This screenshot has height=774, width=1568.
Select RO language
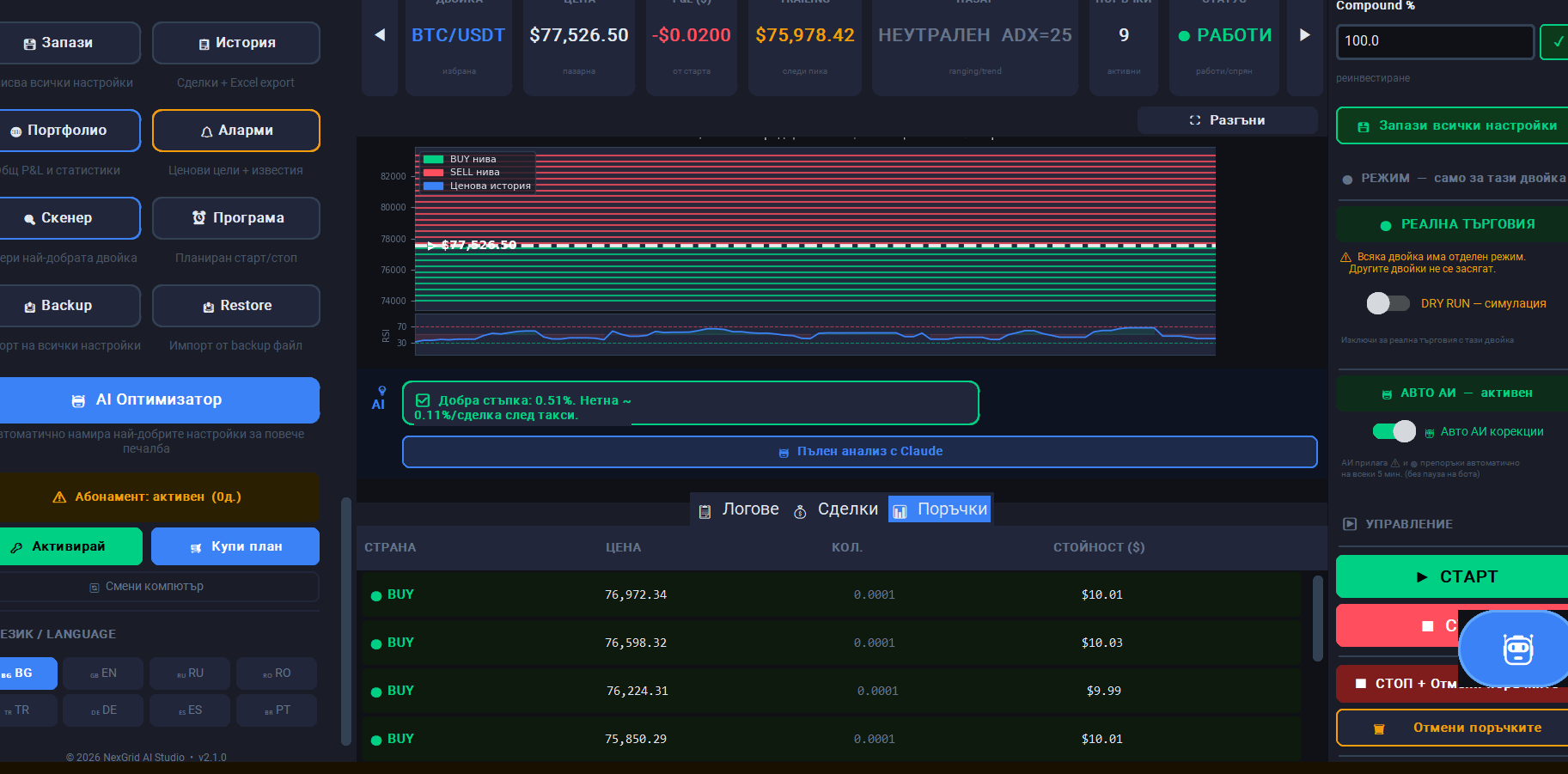click(277, 673)
